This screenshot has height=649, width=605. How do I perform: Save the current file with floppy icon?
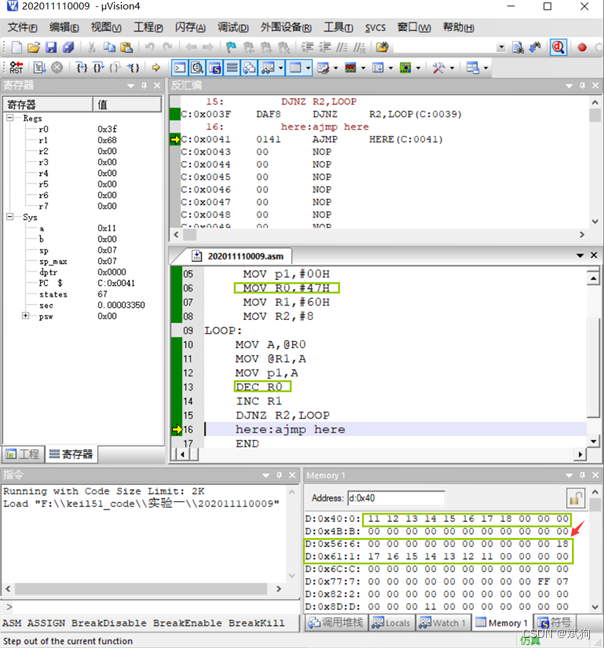(51, 47)
